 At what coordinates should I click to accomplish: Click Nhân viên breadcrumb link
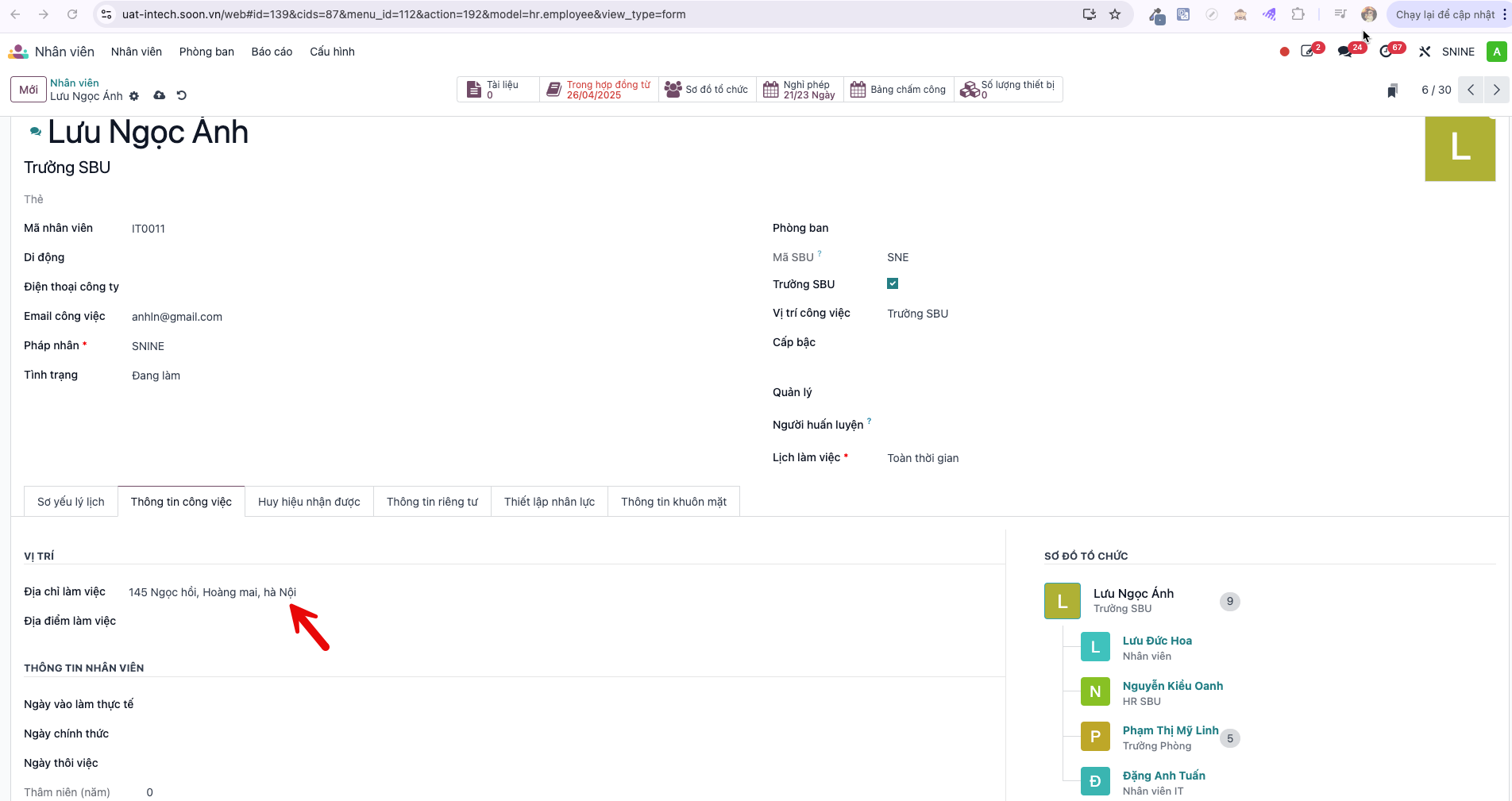[75, 83]
